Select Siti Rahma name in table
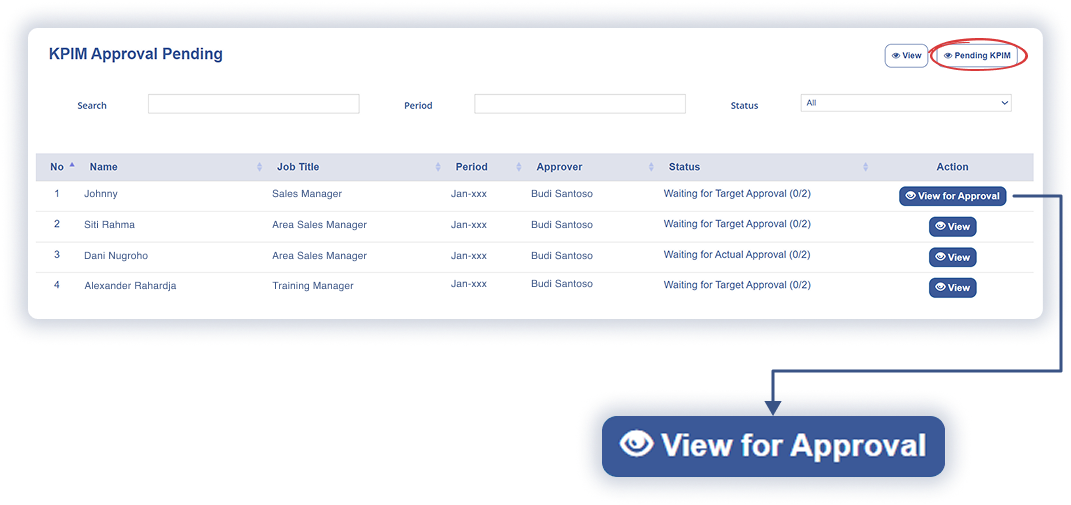The width and height of the screenshot is (1071, 505). 109,225
